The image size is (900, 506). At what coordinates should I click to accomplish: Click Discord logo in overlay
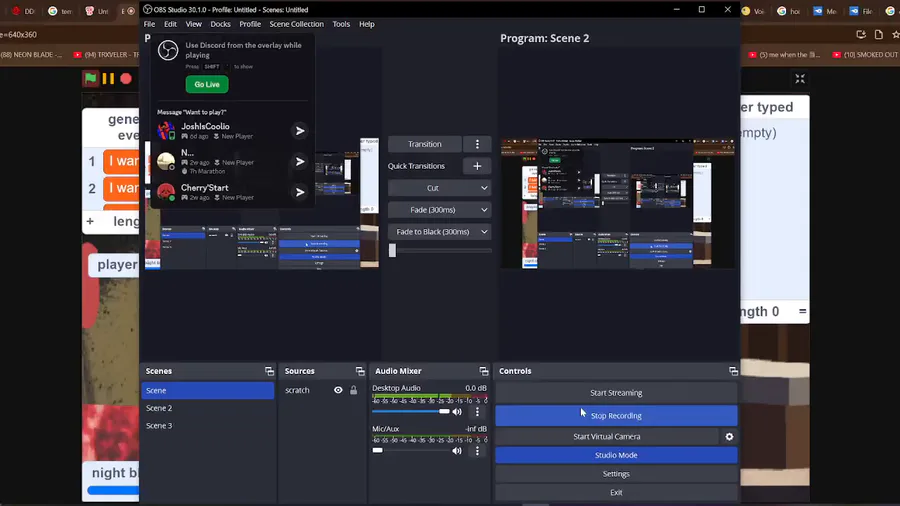(168, 50)
